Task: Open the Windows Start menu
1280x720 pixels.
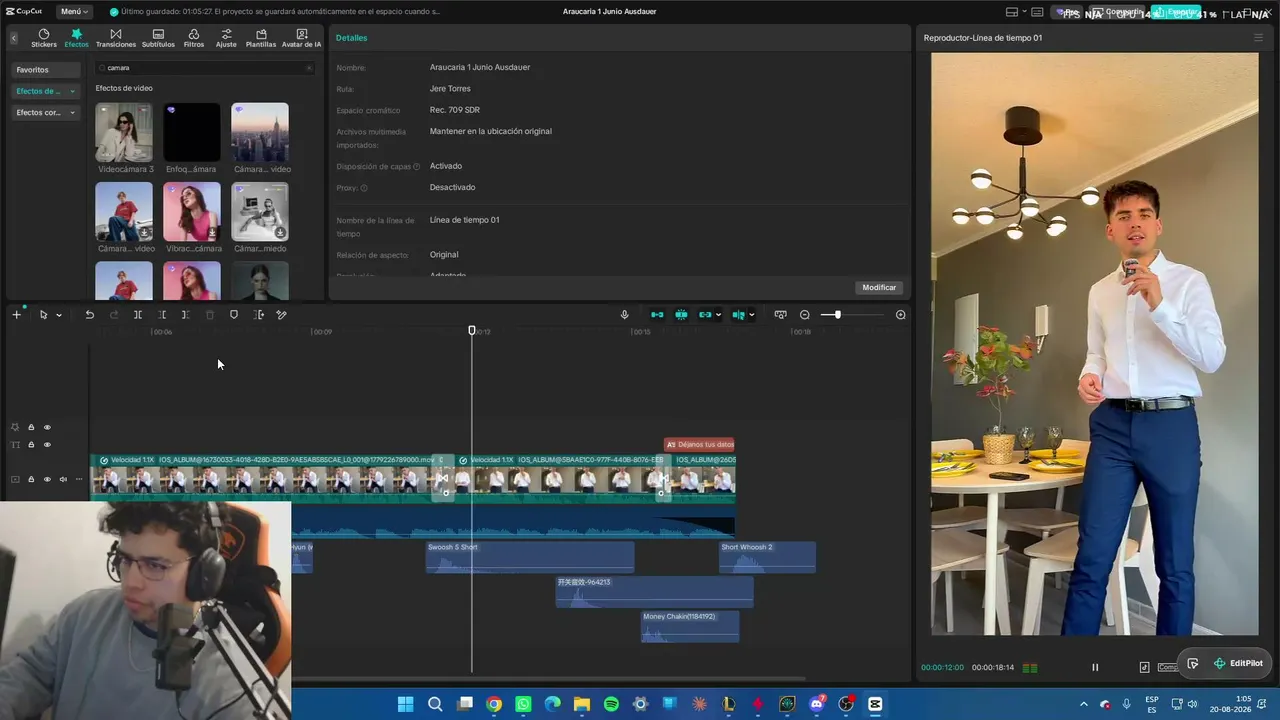Action: coord(405,704)
